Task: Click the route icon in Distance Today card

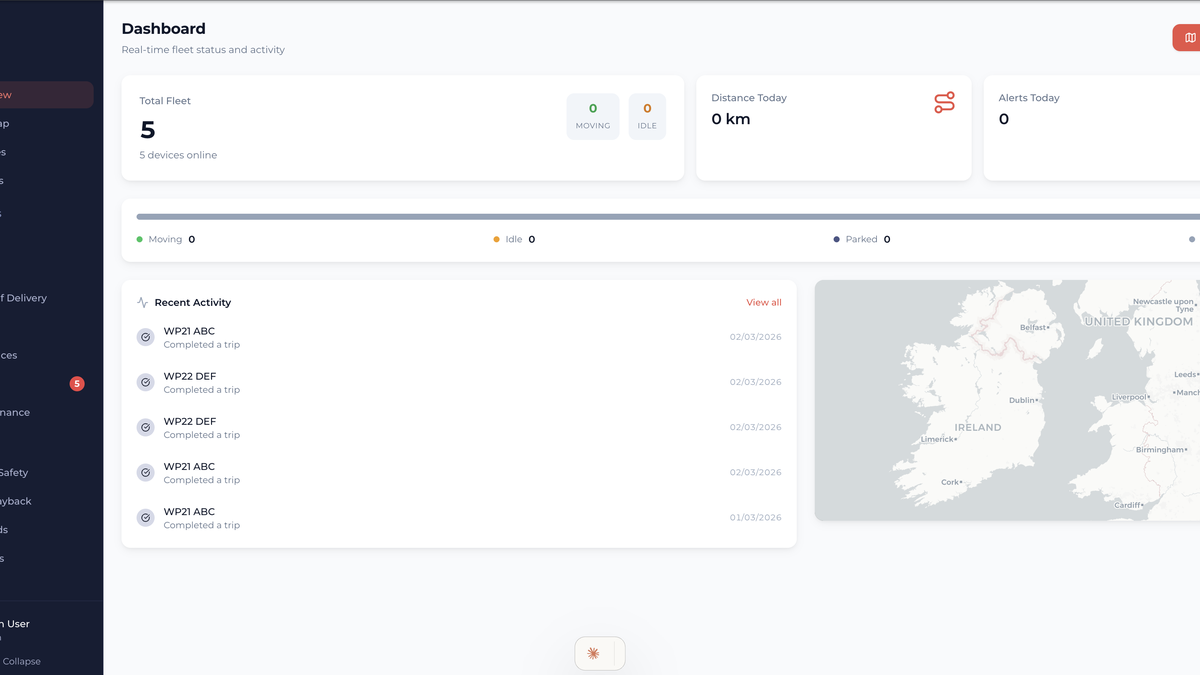Action: click(x=944, y=102)
